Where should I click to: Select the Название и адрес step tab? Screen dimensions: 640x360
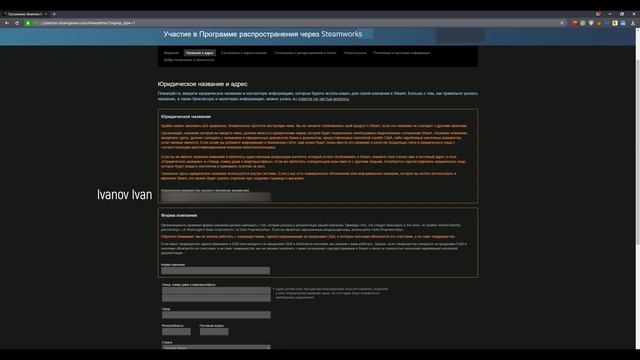click(x=200, y=53)
